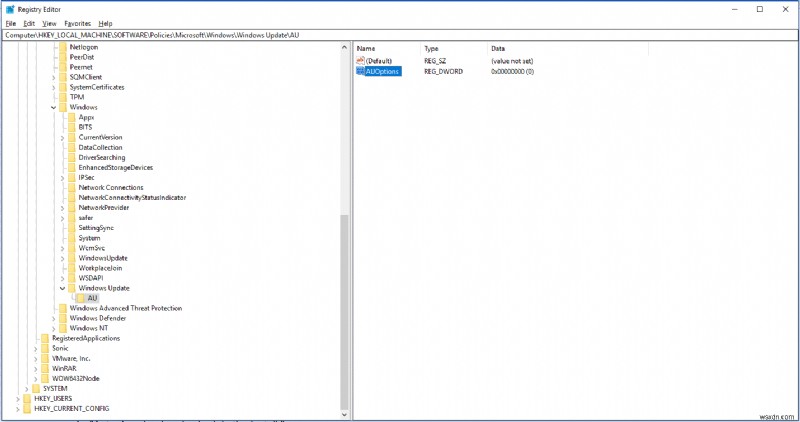Viewport: 800px width, 422px height.
Task: Click the Network Connections folder icon
Action: 72,188
